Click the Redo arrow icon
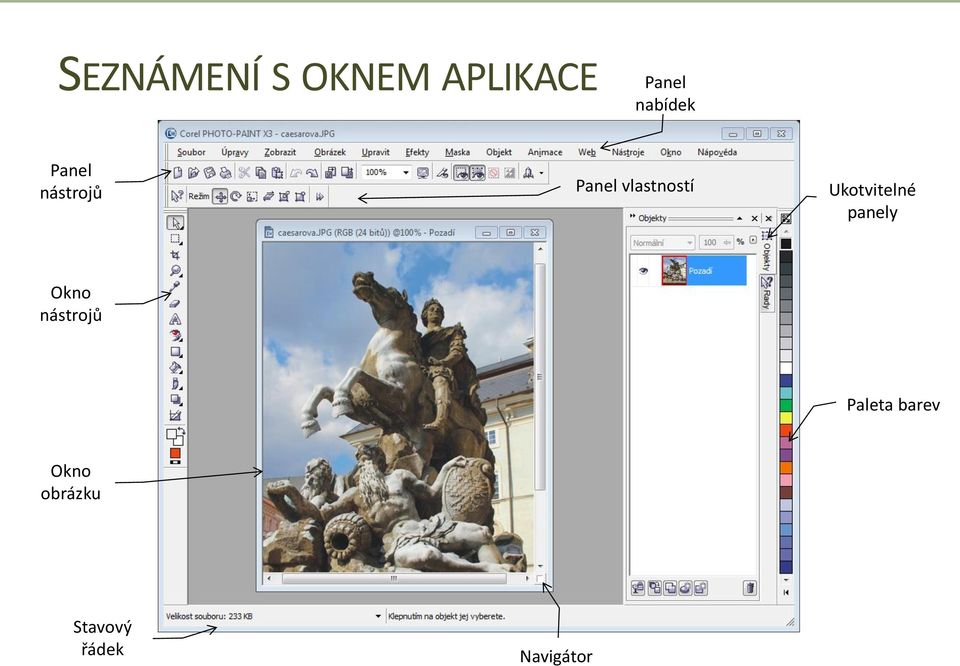The image size is (960, 666). point(312,173)
